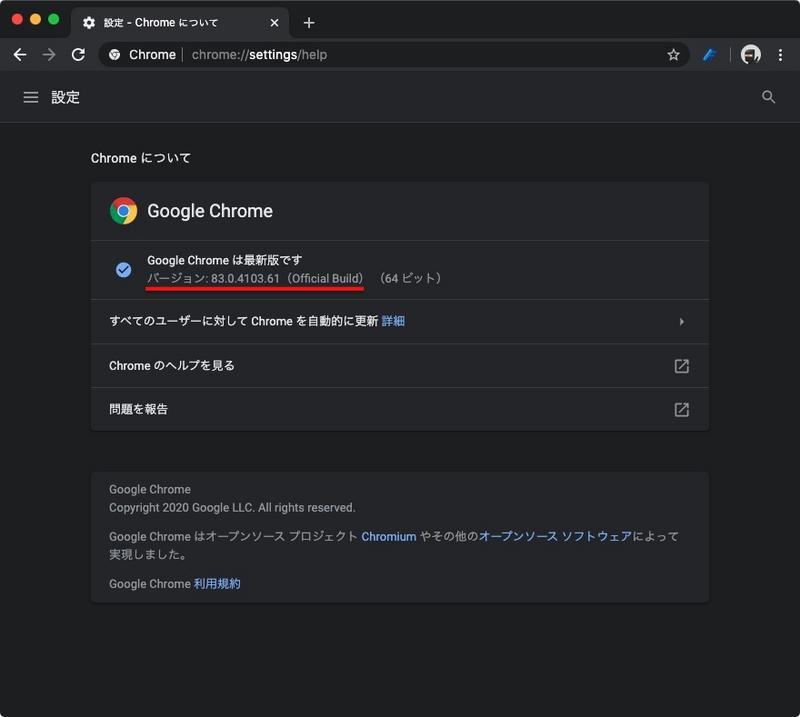Click the gear icon on the settings tab
Viewport: 800px width, 717px height.
(x=89, y=23)
